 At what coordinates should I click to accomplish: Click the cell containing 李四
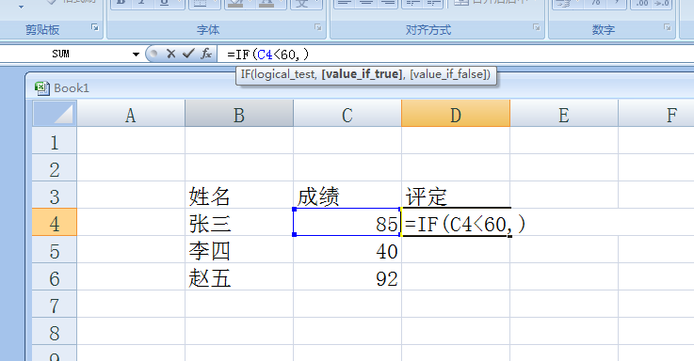239,250
